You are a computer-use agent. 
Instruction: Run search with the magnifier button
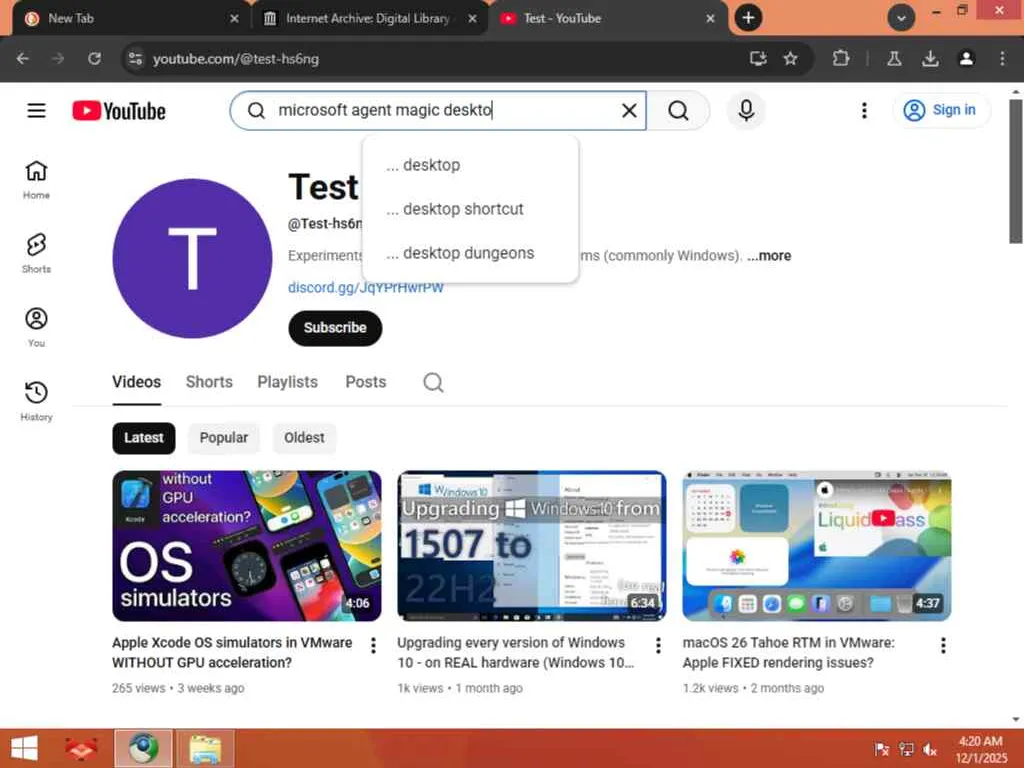[678, 110]
